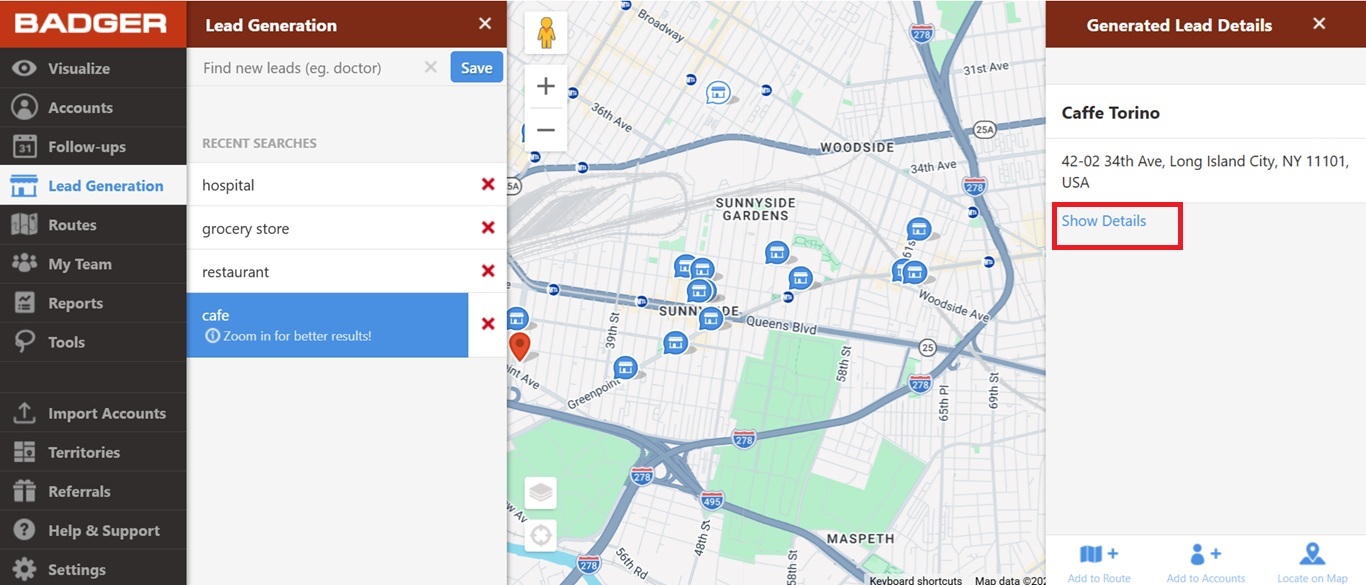Click the Add to Accounts icon

pos(1205,556)
